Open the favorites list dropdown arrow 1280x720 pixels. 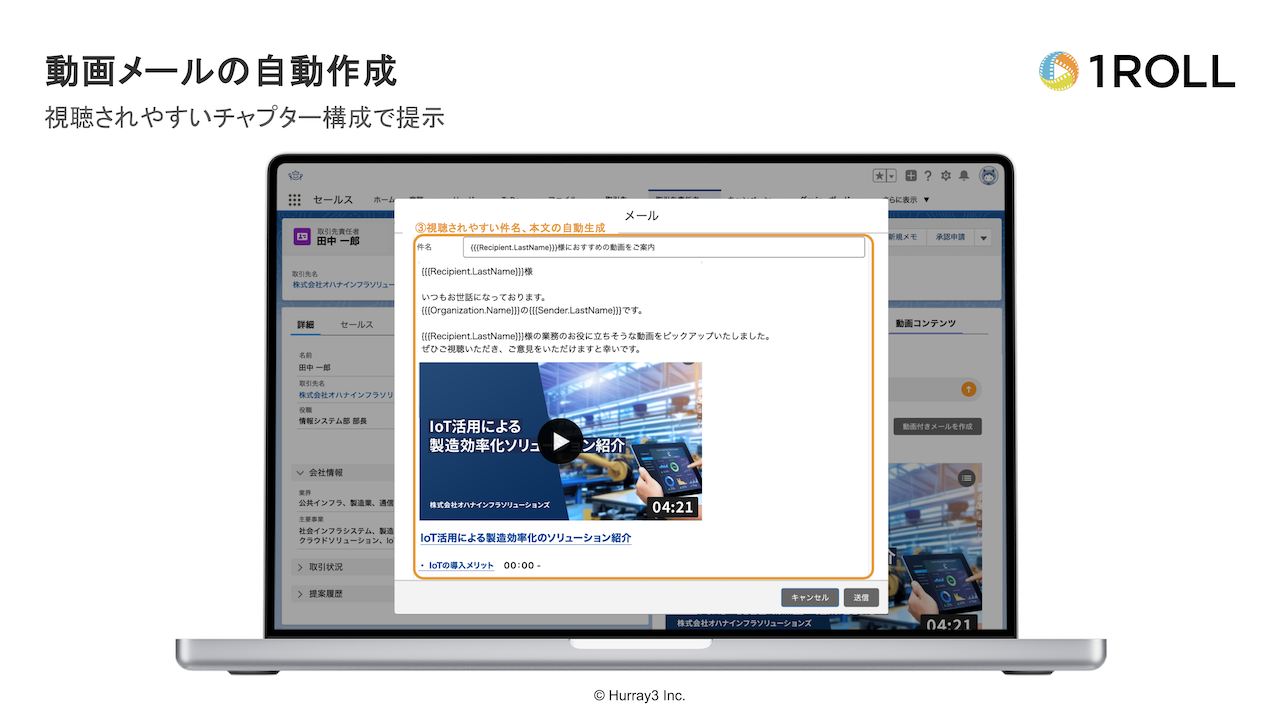[891, 175]
